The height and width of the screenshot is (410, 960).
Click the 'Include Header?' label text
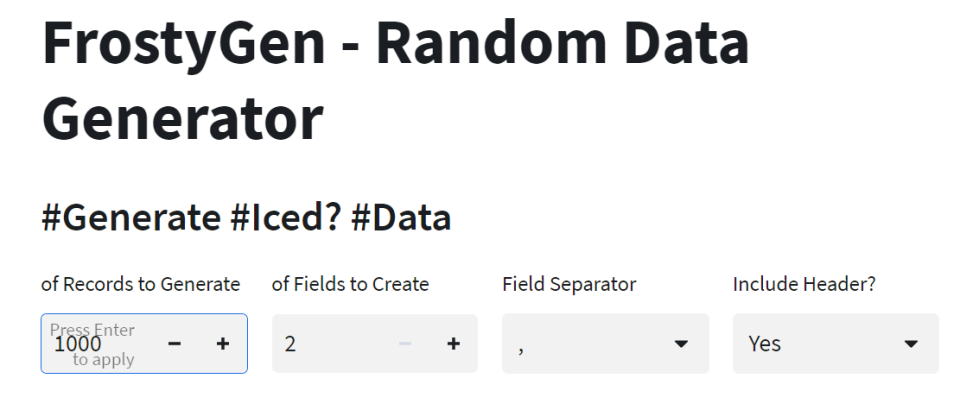804,284
